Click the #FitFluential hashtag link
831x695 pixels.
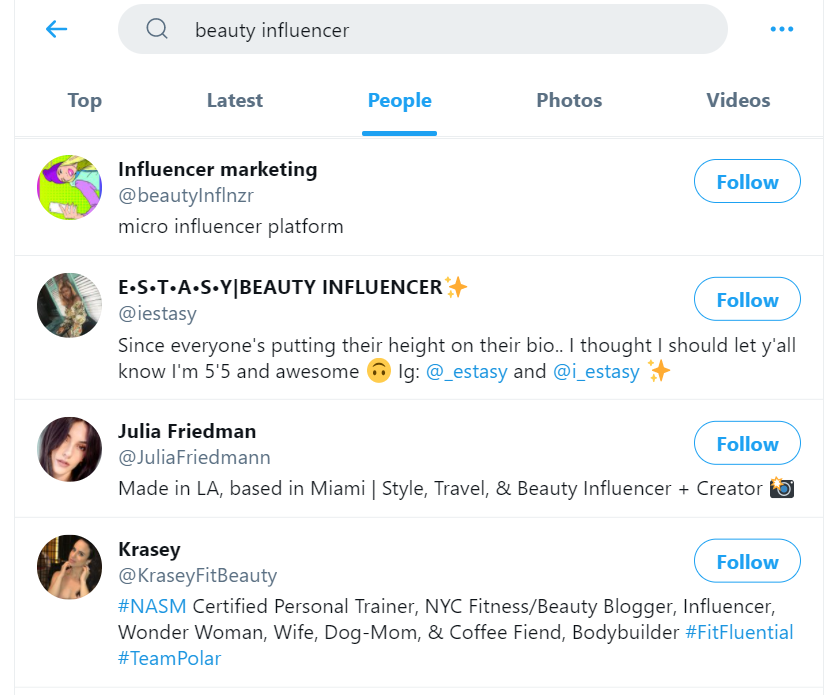pos(739,630)
